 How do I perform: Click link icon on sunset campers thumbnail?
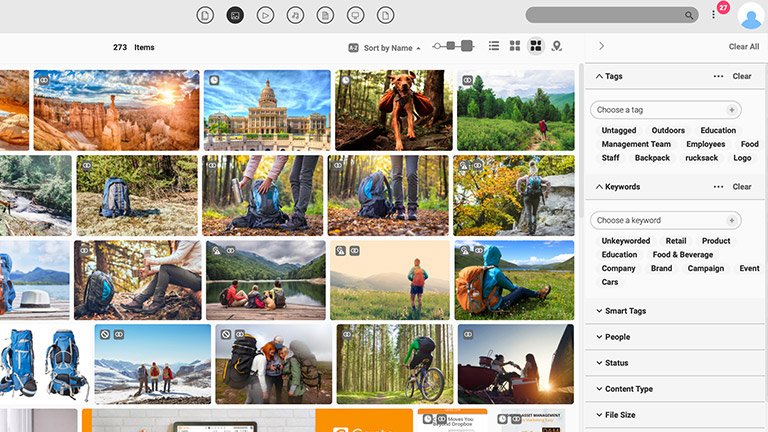[x=468, y=335]
